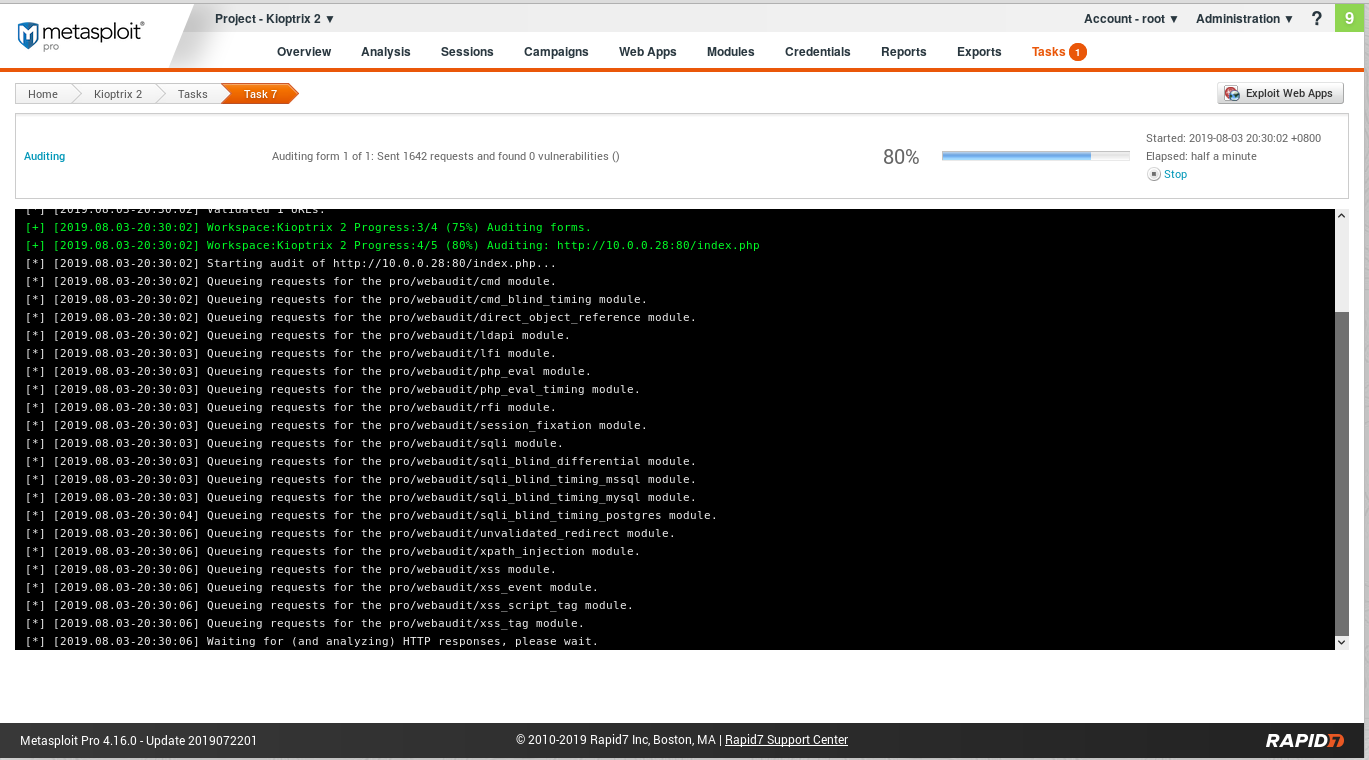
Task: Click the Tasks breadcrumb
Action: pyautogui.click(x=193, y=94)
